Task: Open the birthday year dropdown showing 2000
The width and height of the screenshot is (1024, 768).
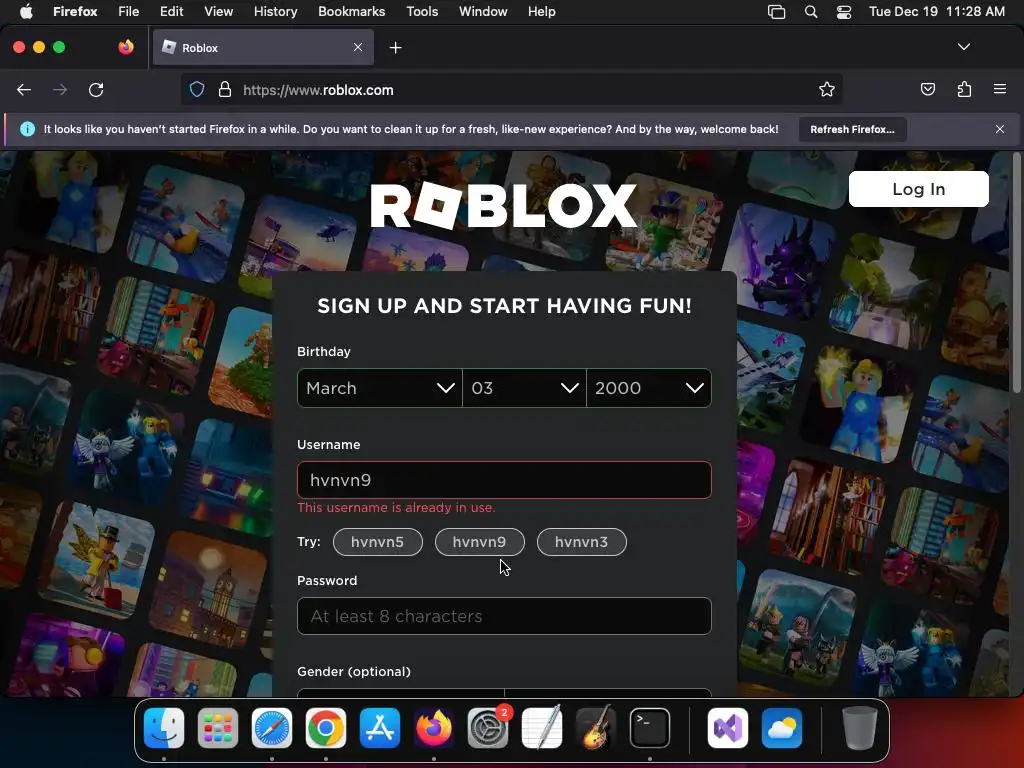Action: pos(649,388)
